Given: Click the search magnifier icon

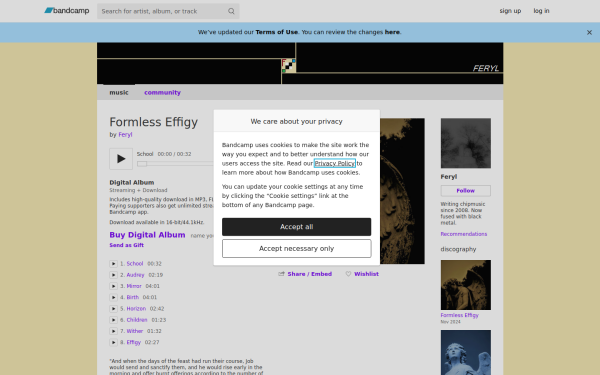Looking at the screenshot, I should [231, 11].
